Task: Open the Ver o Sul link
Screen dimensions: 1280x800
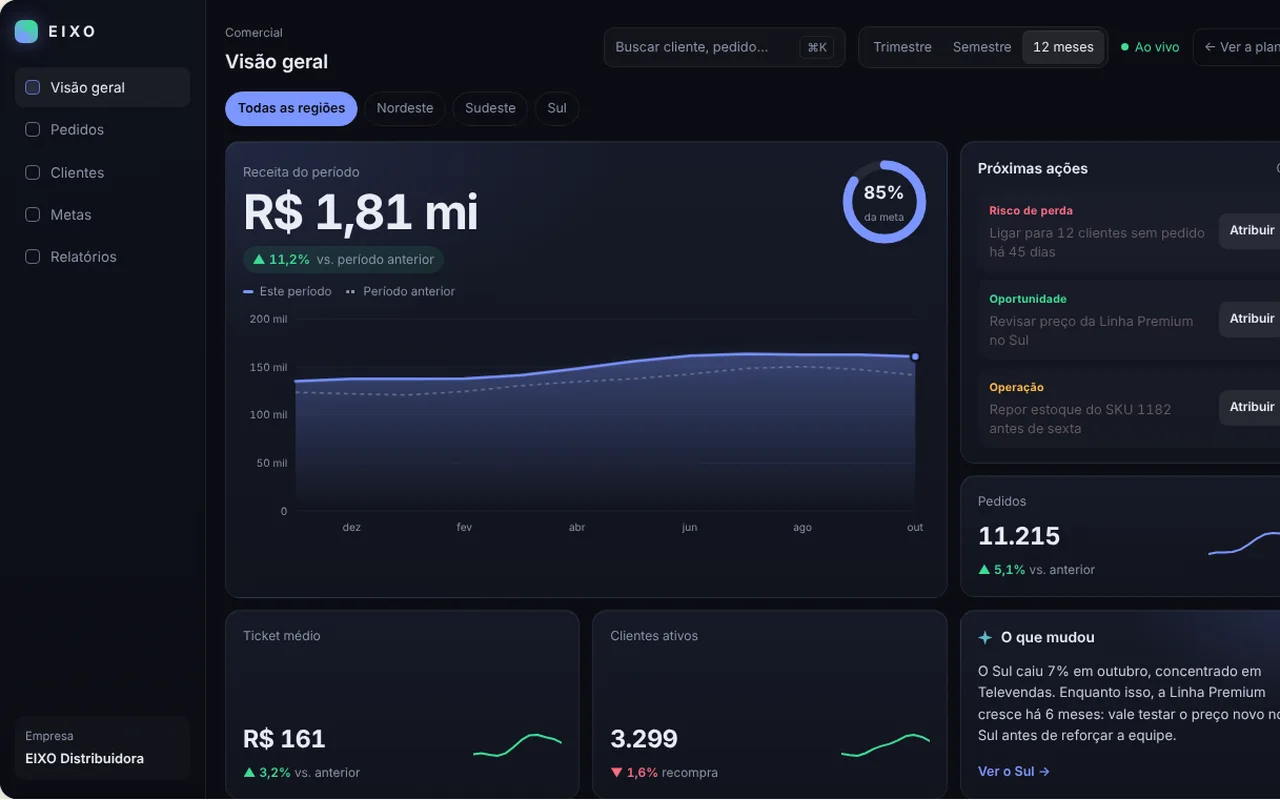Action: (x=1014, y=771)
